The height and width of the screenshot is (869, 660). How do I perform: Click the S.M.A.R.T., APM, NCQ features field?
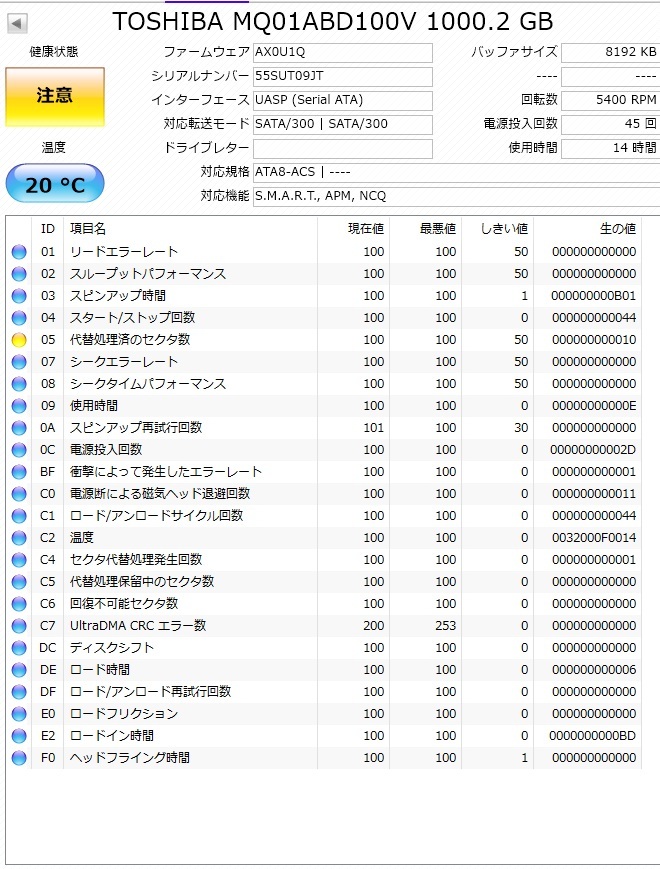[x=457, y=196]
